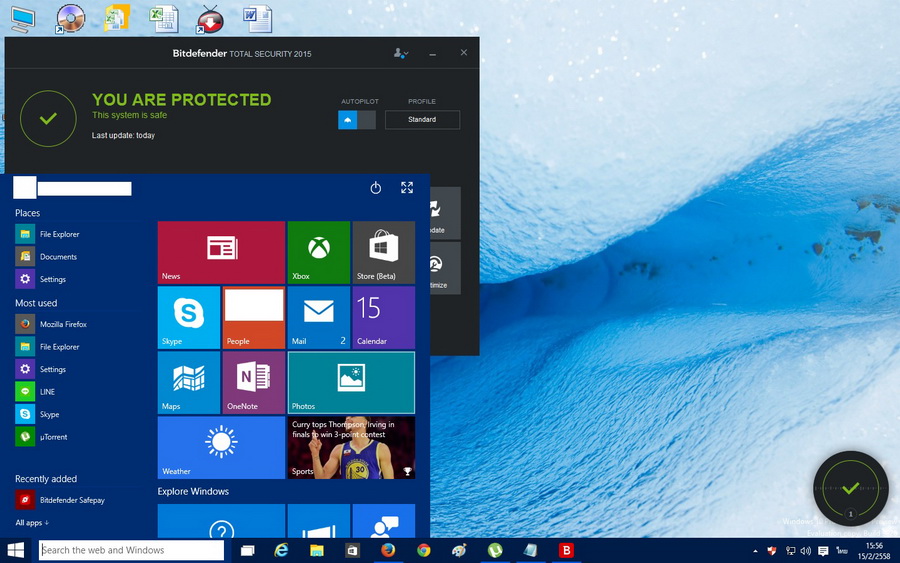Focus the Search the web and Windows box
Image resolution: width=900 pixels, height=563 pixels.
[131, 550]
